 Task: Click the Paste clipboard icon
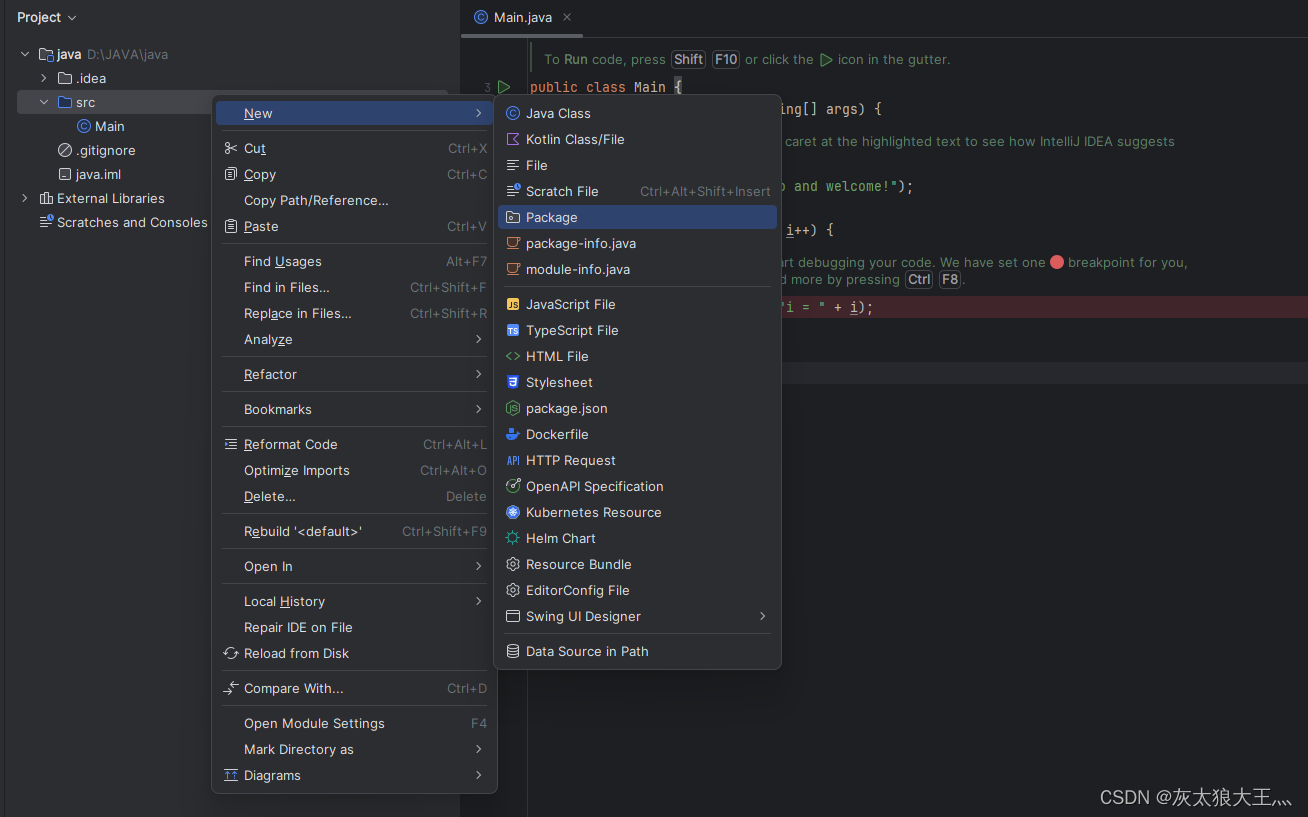tap(231, 226)
